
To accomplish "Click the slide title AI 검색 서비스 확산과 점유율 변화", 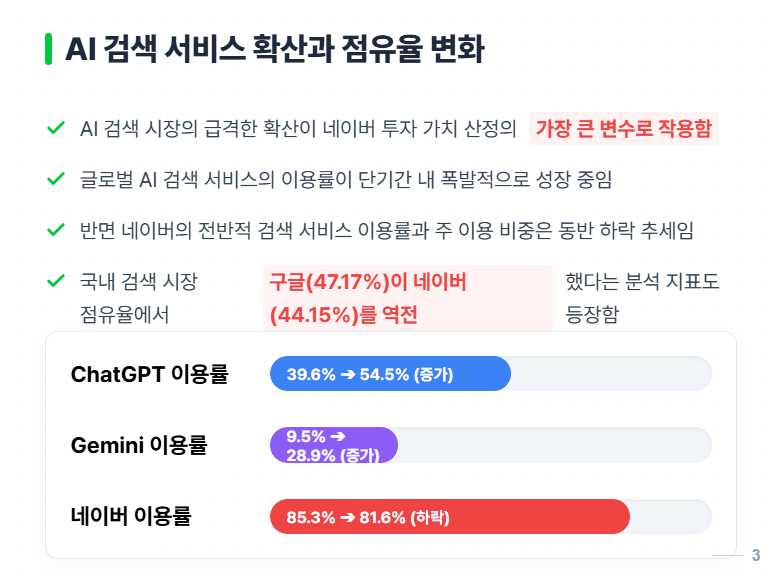I will pos(275,49).
